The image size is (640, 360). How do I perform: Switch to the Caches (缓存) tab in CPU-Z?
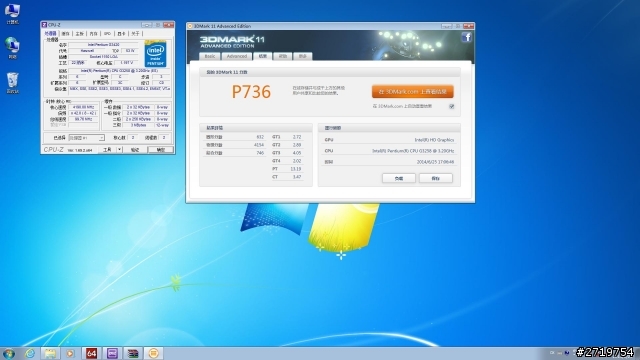pyautogui.click(x=66, y=33)
